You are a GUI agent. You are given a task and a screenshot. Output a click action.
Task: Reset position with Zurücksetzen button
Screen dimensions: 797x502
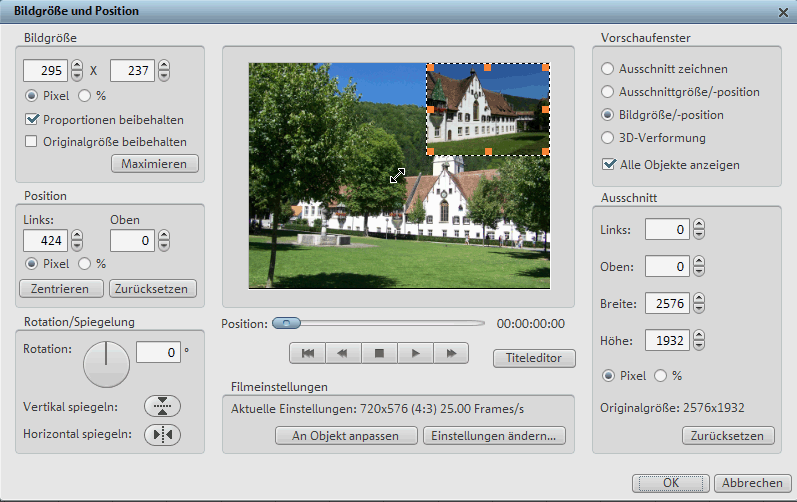152,289
